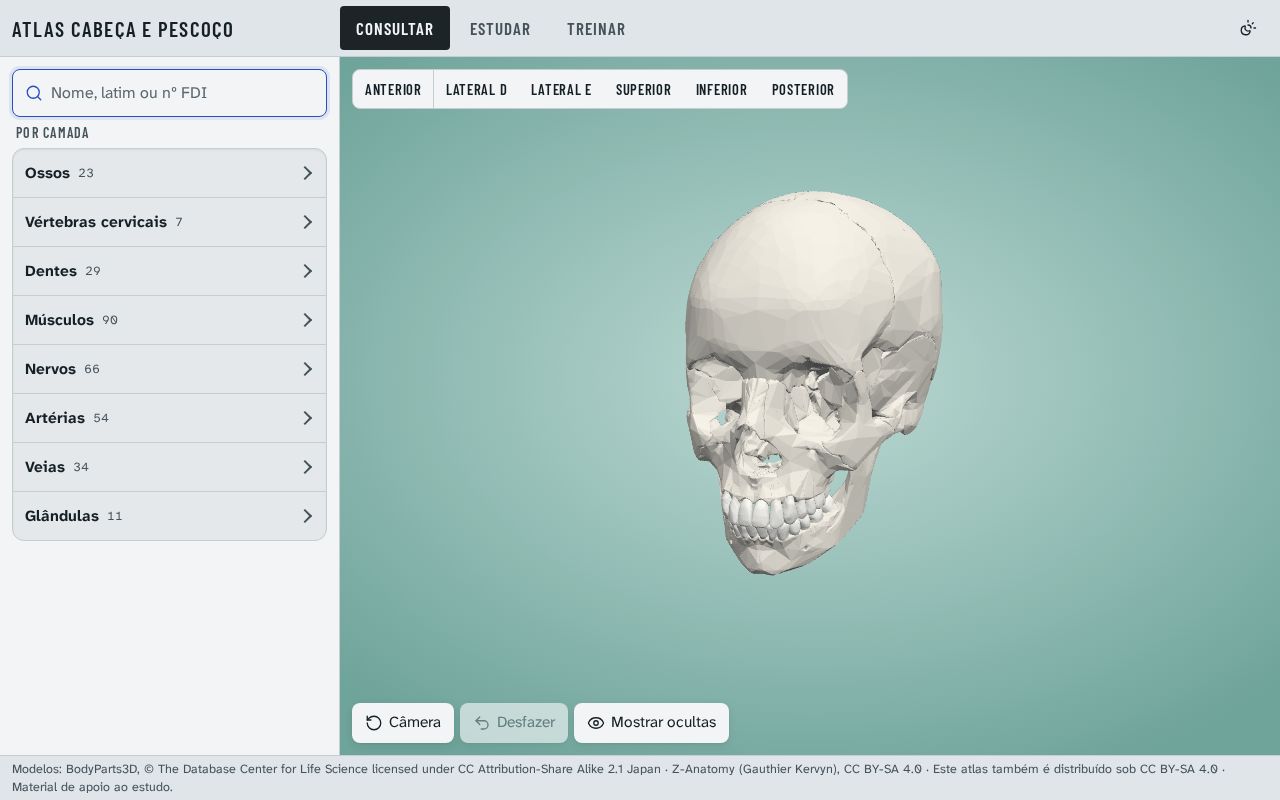Click the Nervos layer name

pos(50,369)
